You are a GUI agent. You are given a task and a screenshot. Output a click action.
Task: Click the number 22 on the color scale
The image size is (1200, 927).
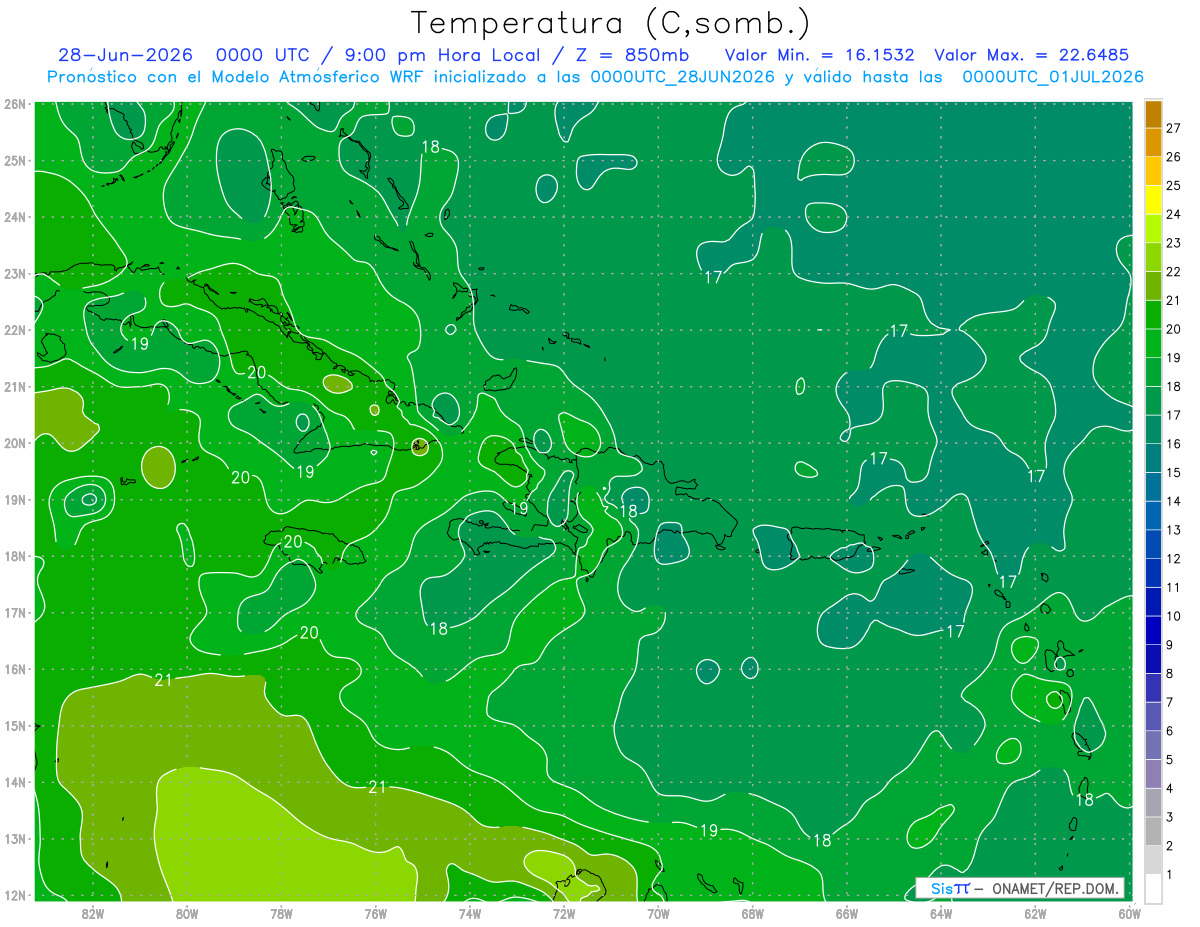pyautogui.click(x=1173, y=272)
